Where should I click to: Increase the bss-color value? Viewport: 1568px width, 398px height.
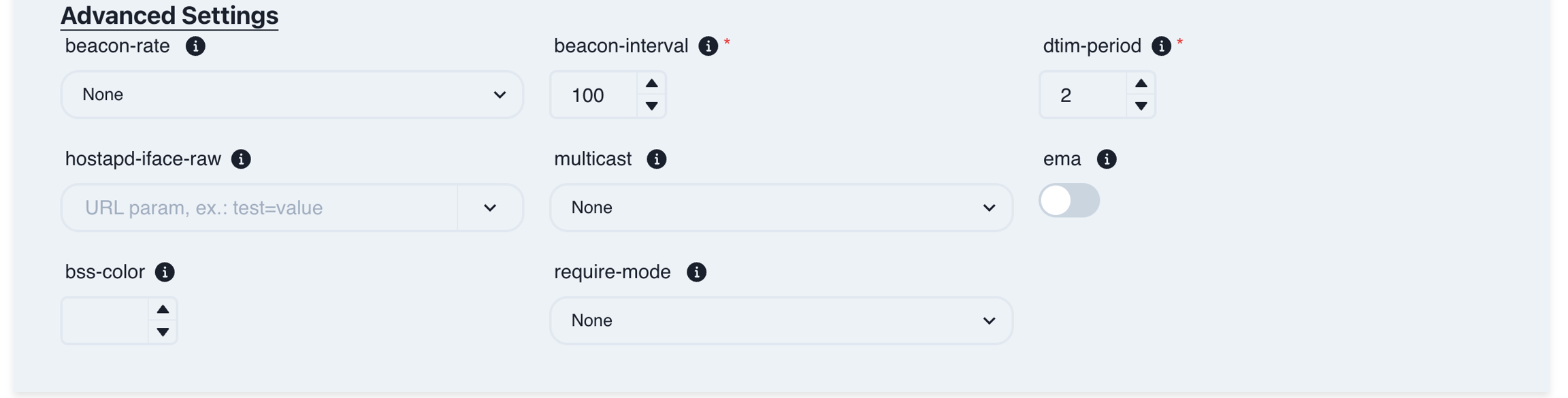pyautogui.click(x=163, y=310)
